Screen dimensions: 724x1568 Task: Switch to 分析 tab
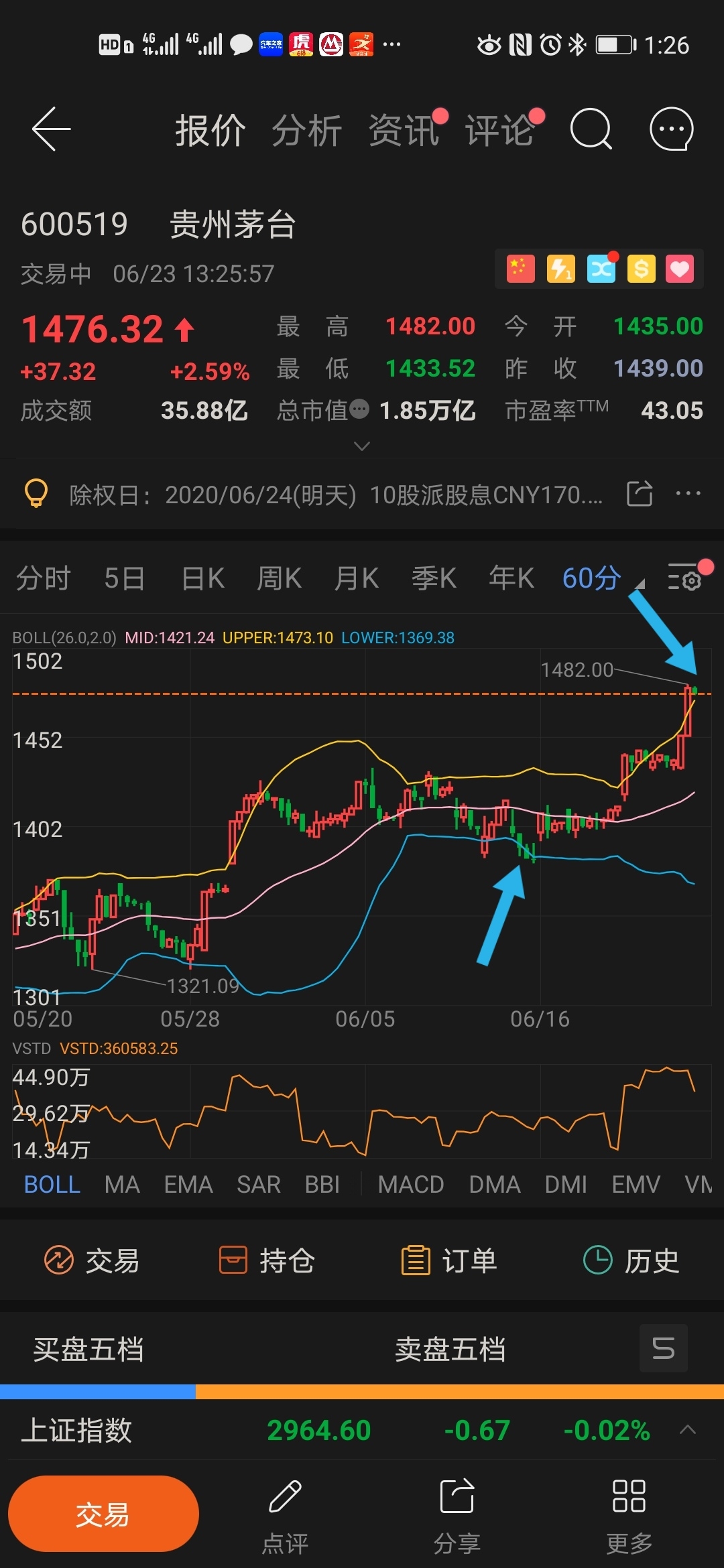pyautogui.click(x=307, y=129)
